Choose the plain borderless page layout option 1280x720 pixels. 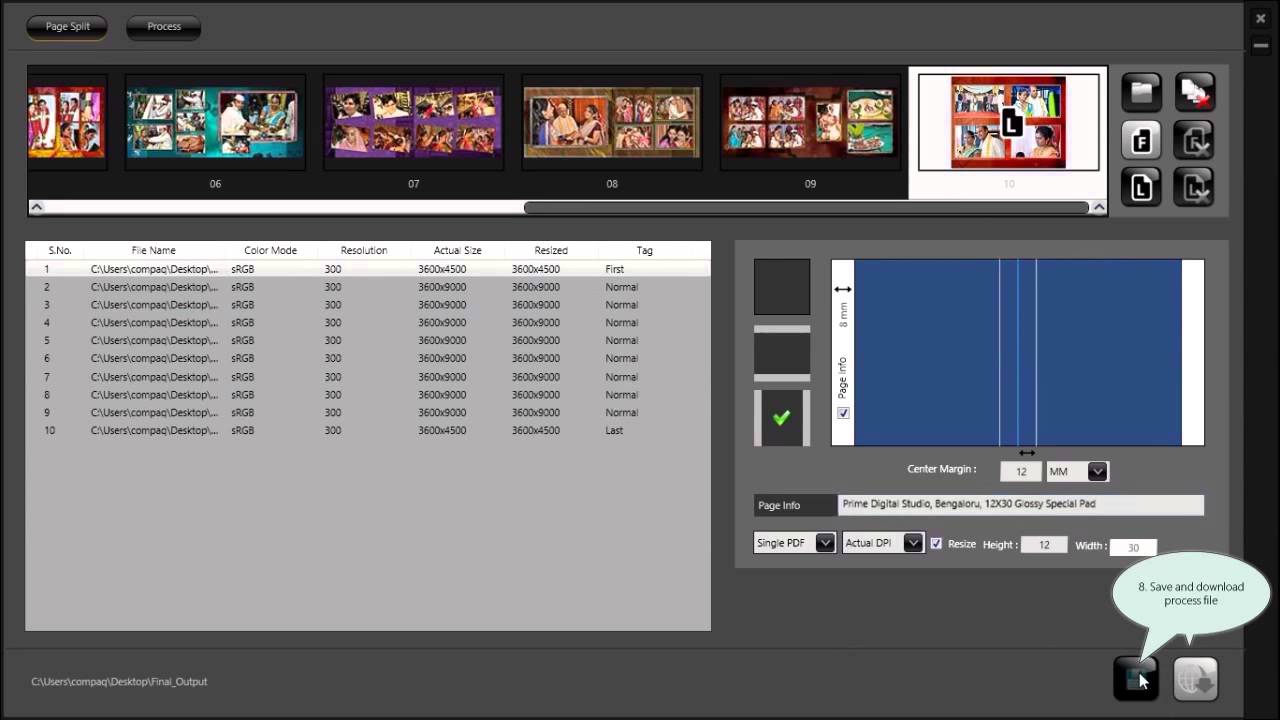coord(782,287)
